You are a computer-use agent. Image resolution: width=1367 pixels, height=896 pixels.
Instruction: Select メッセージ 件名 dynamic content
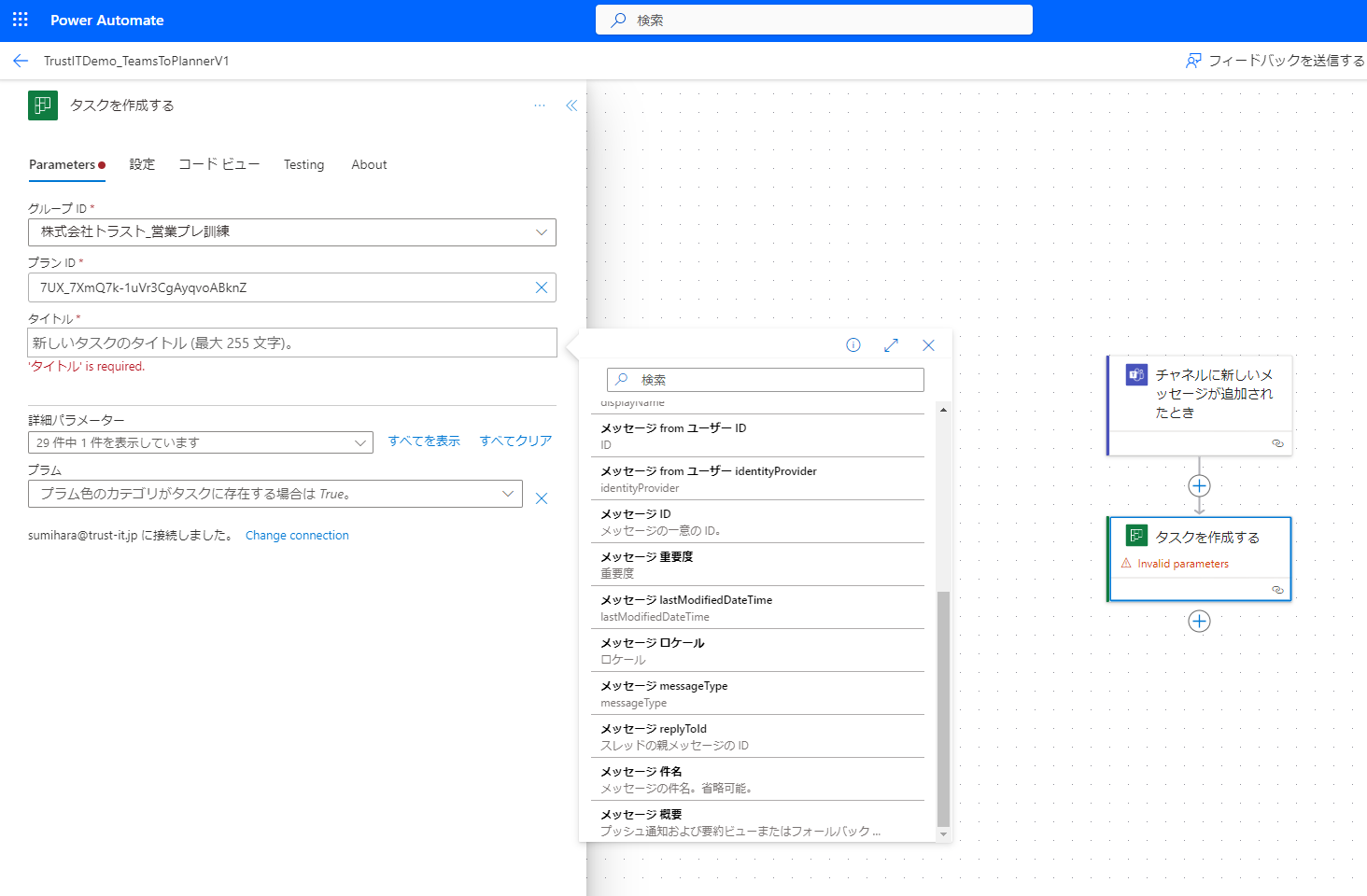[x=757, y=779]
